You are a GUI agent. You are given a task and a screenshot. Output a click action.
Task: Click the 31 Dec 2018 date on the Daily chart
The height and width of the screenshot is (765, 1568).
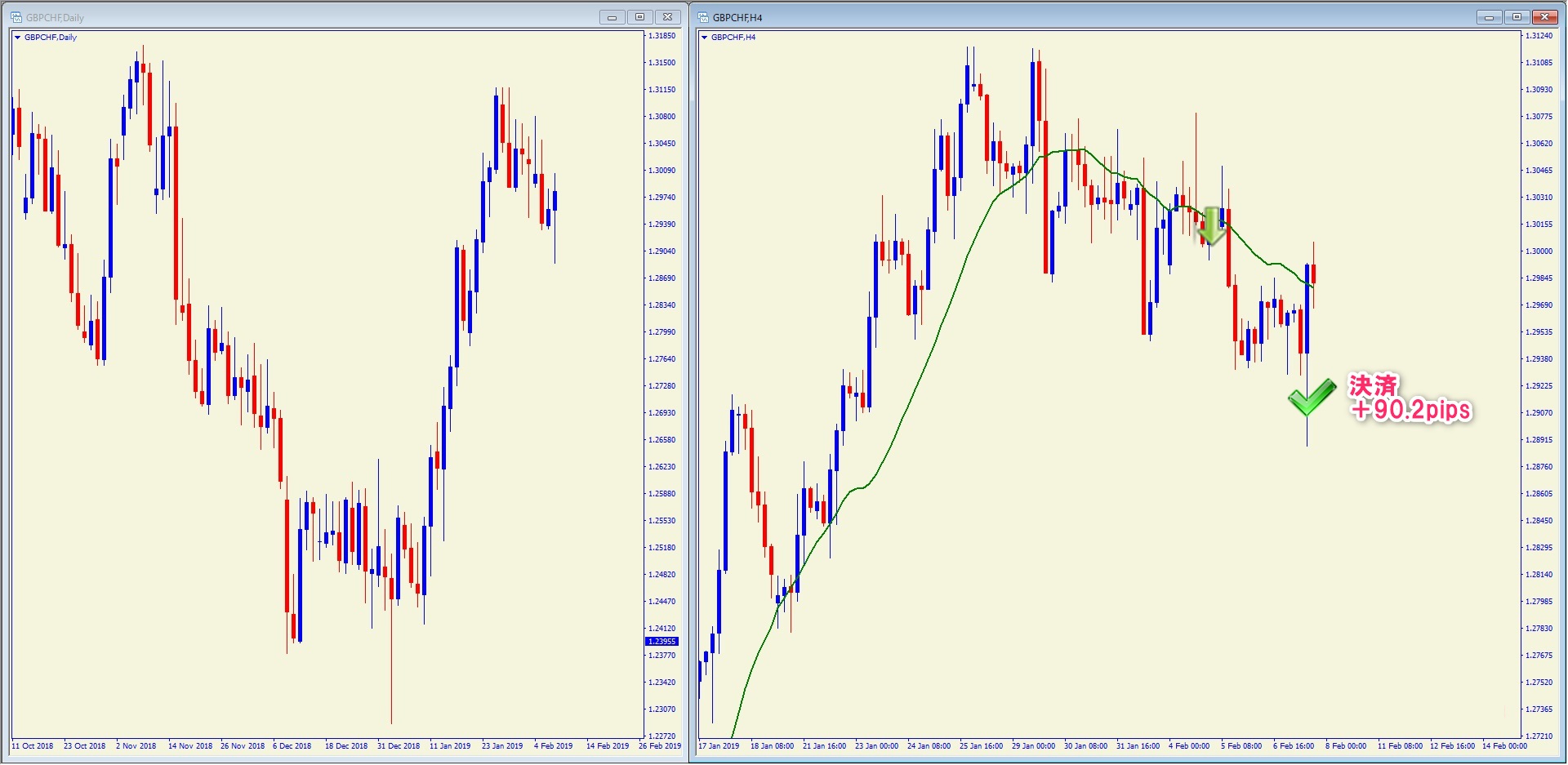point(399,746)
